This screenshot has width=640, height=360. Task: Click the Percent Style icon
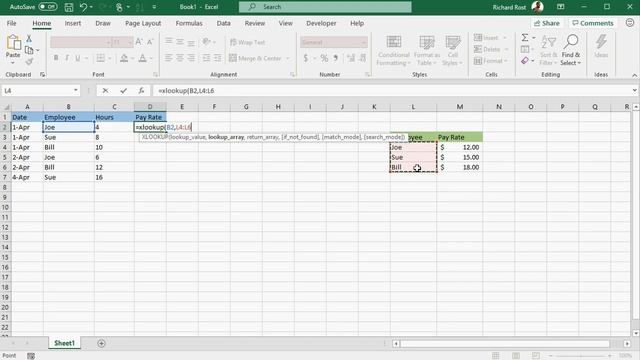click(324, 58)
